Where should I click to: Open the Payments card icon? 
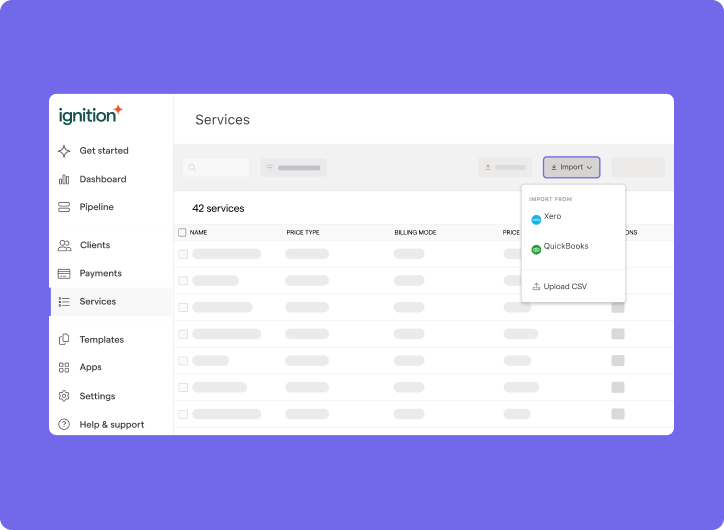click(64, 273)
